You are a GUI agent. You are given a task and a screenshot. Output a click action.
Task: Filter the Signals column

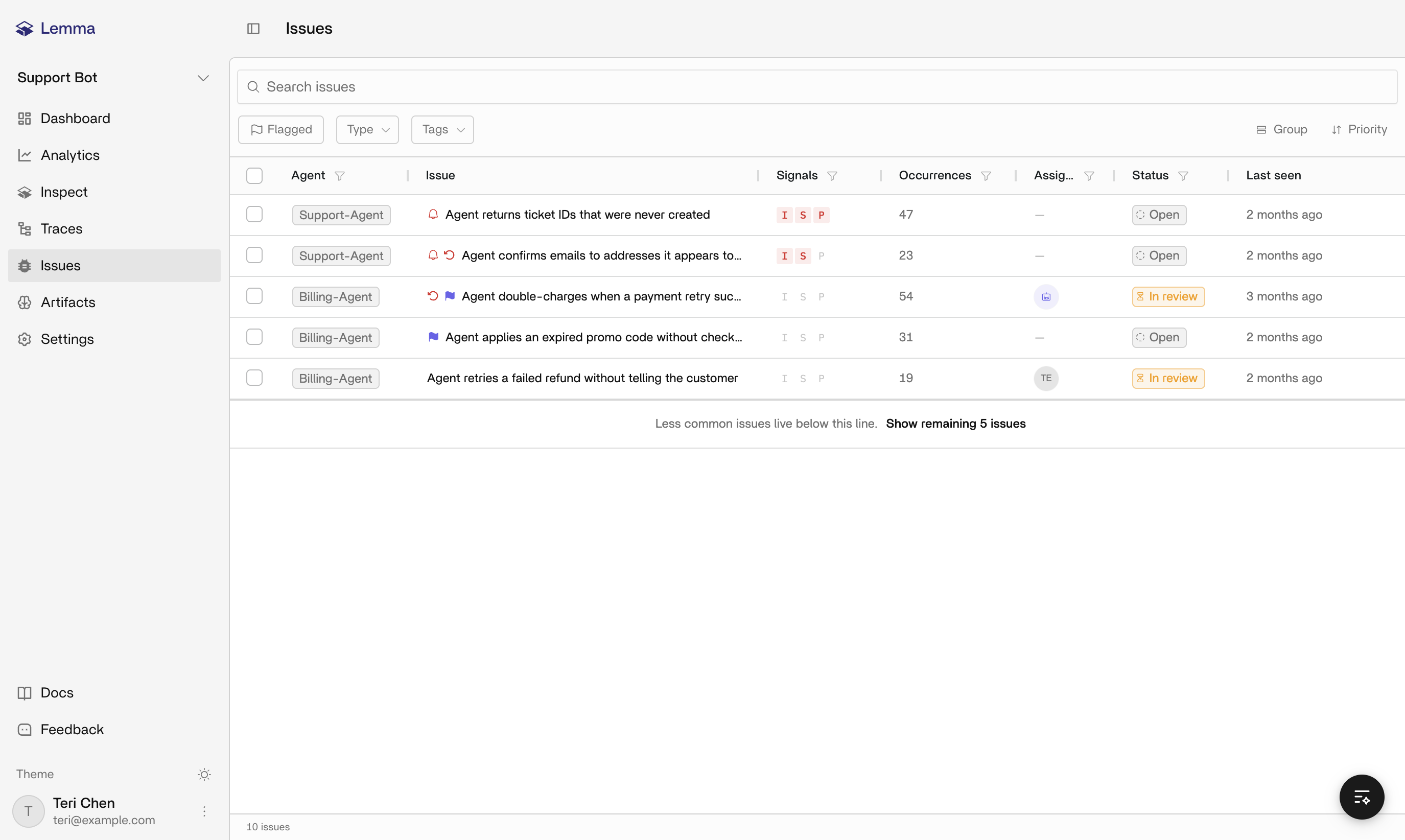tap(832, 176)
